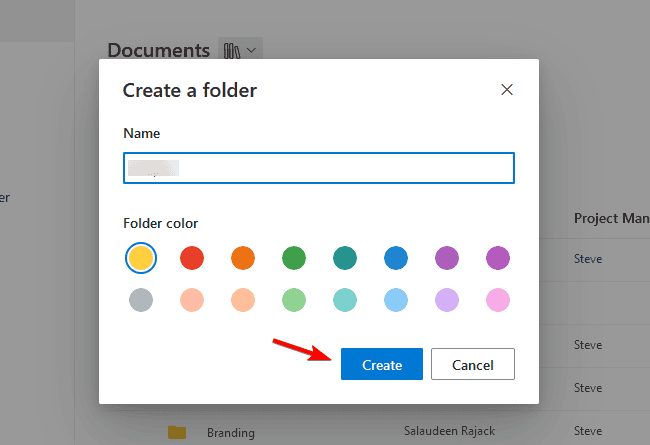Choose the light lavender folder color
This screenshot has width=650, height=445.
(447, 299)
